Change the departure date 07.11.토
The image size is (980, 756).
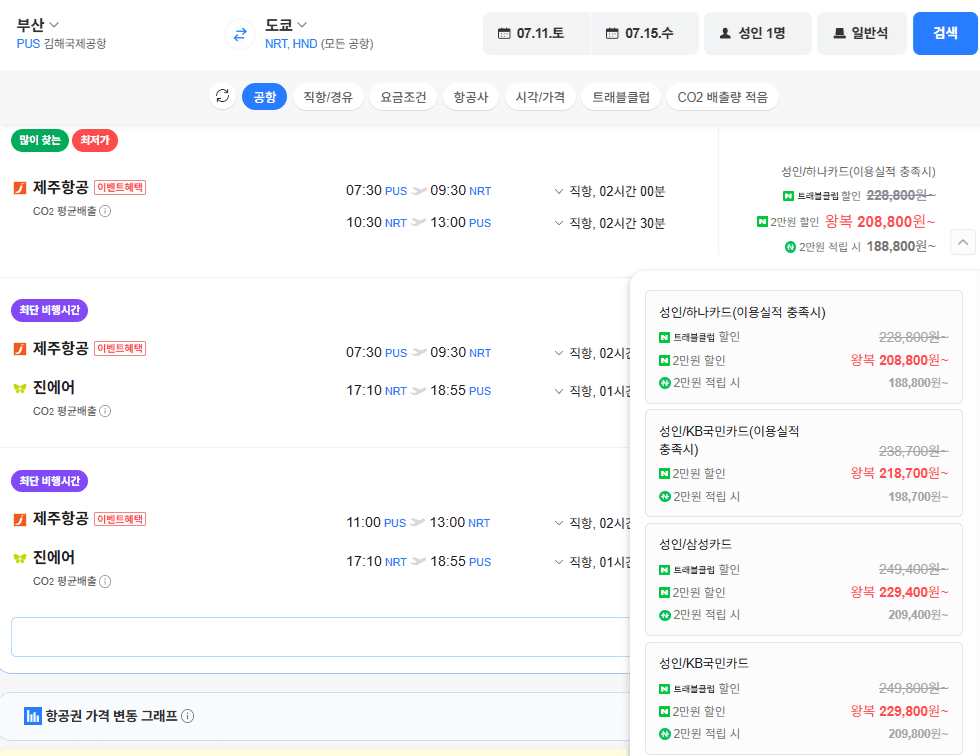point(536,33)
